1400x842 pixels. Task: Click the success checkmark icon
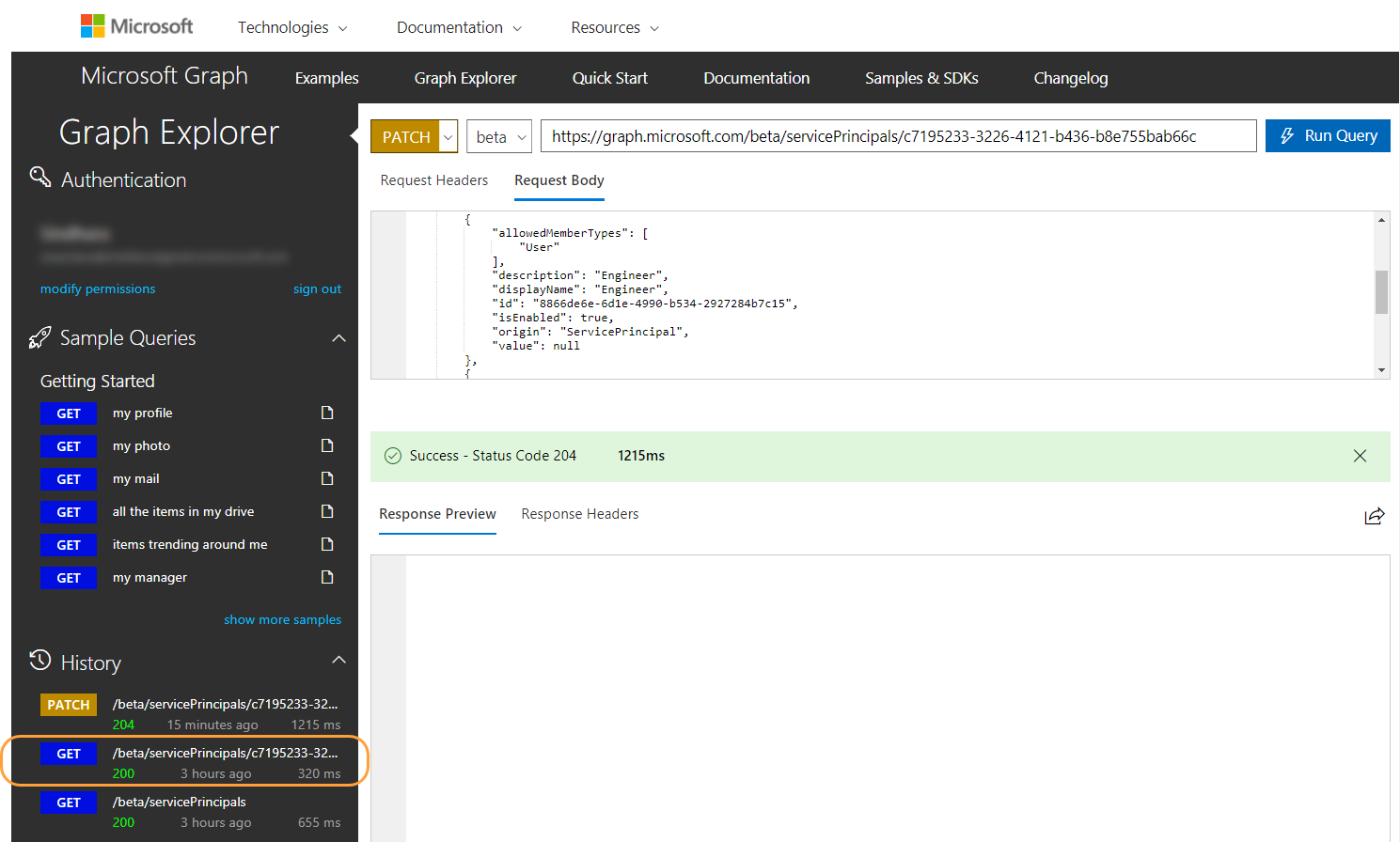[393, 456]
